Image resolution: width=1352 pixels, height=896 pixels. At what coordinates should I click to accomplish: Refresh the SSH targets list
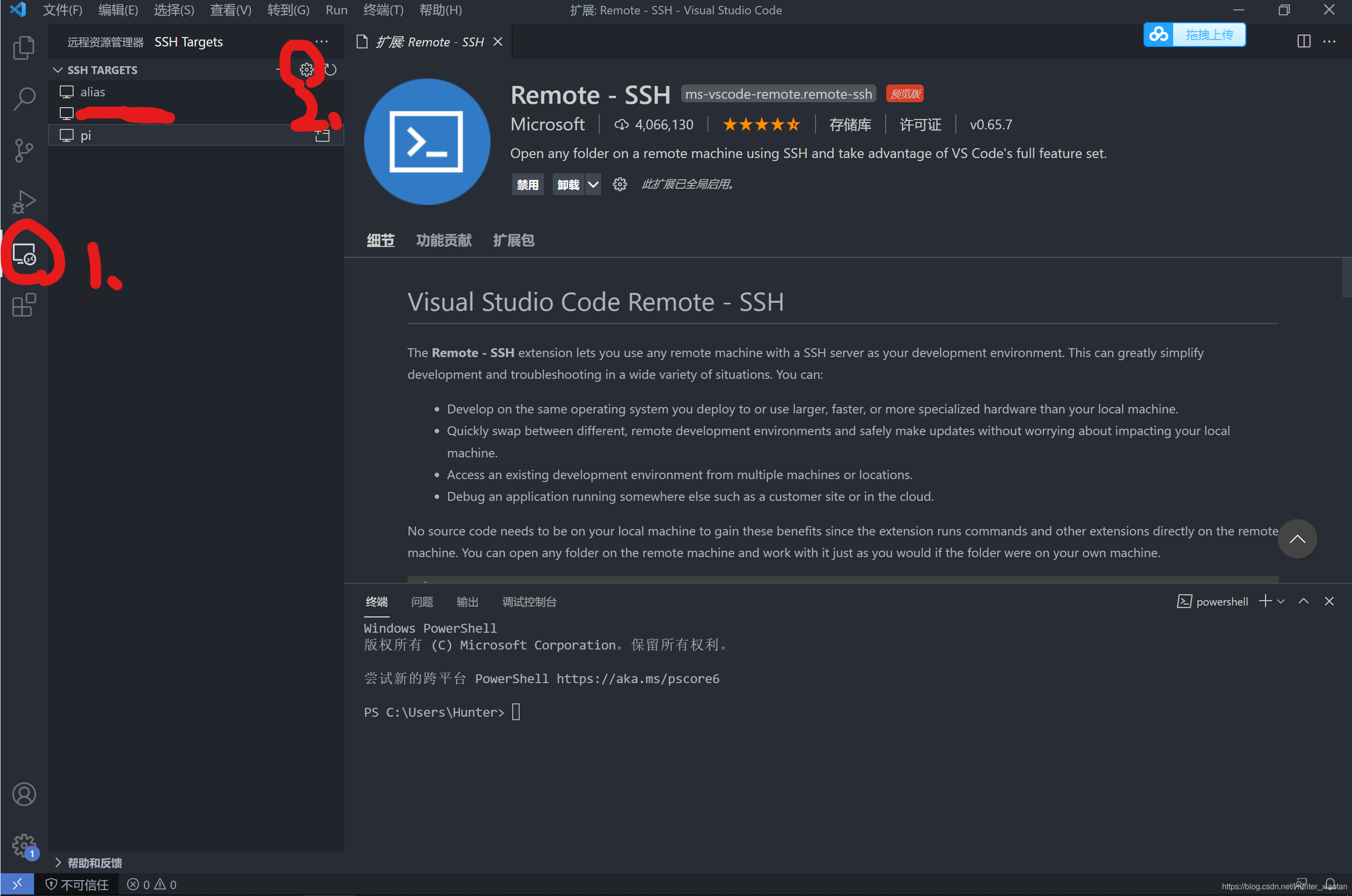click(x=330, y=70)
